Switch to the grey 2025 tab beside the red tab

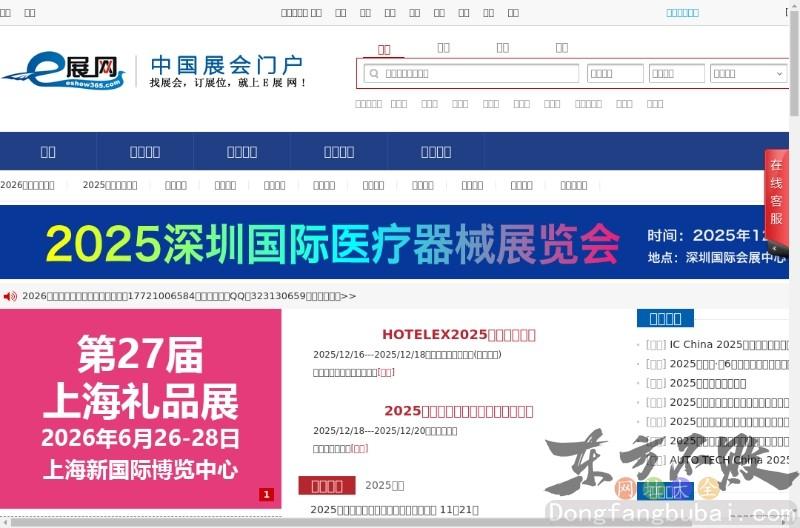coord(385,486)
